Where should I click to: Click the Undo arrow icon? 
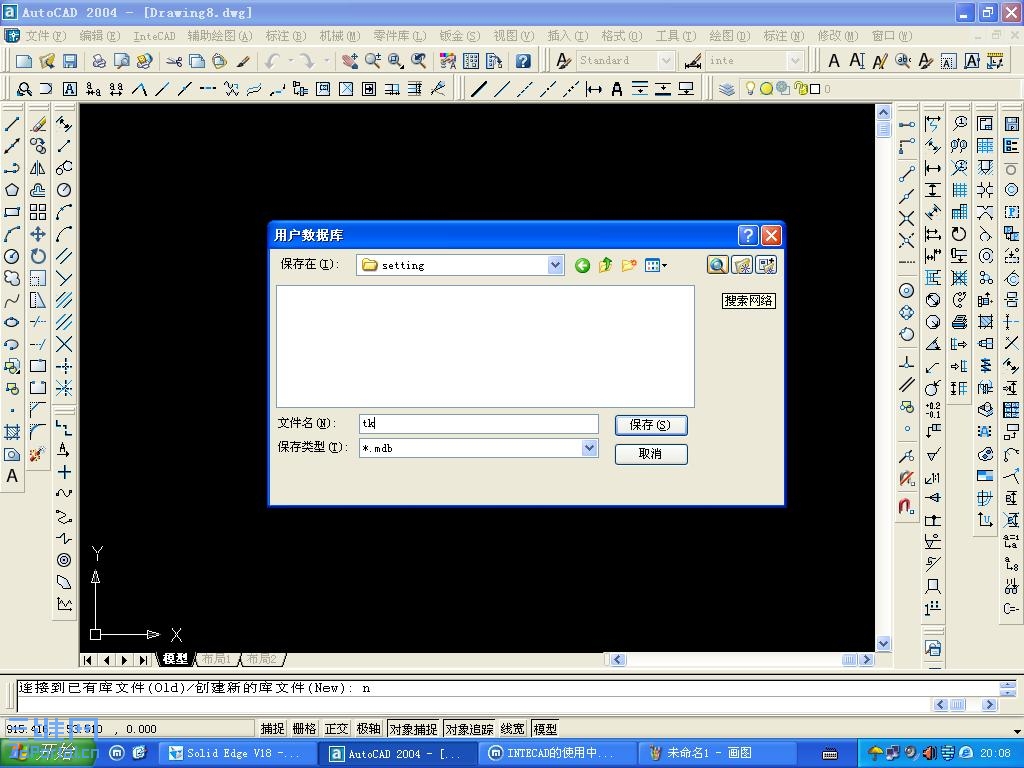[x=272, y=61]
